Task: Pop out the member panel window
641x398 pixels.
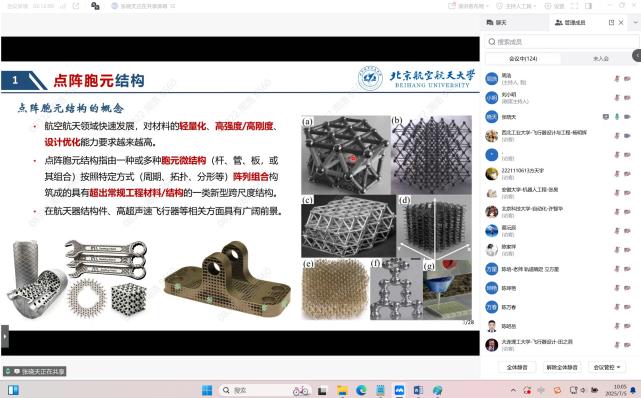Action: [612, 22]
